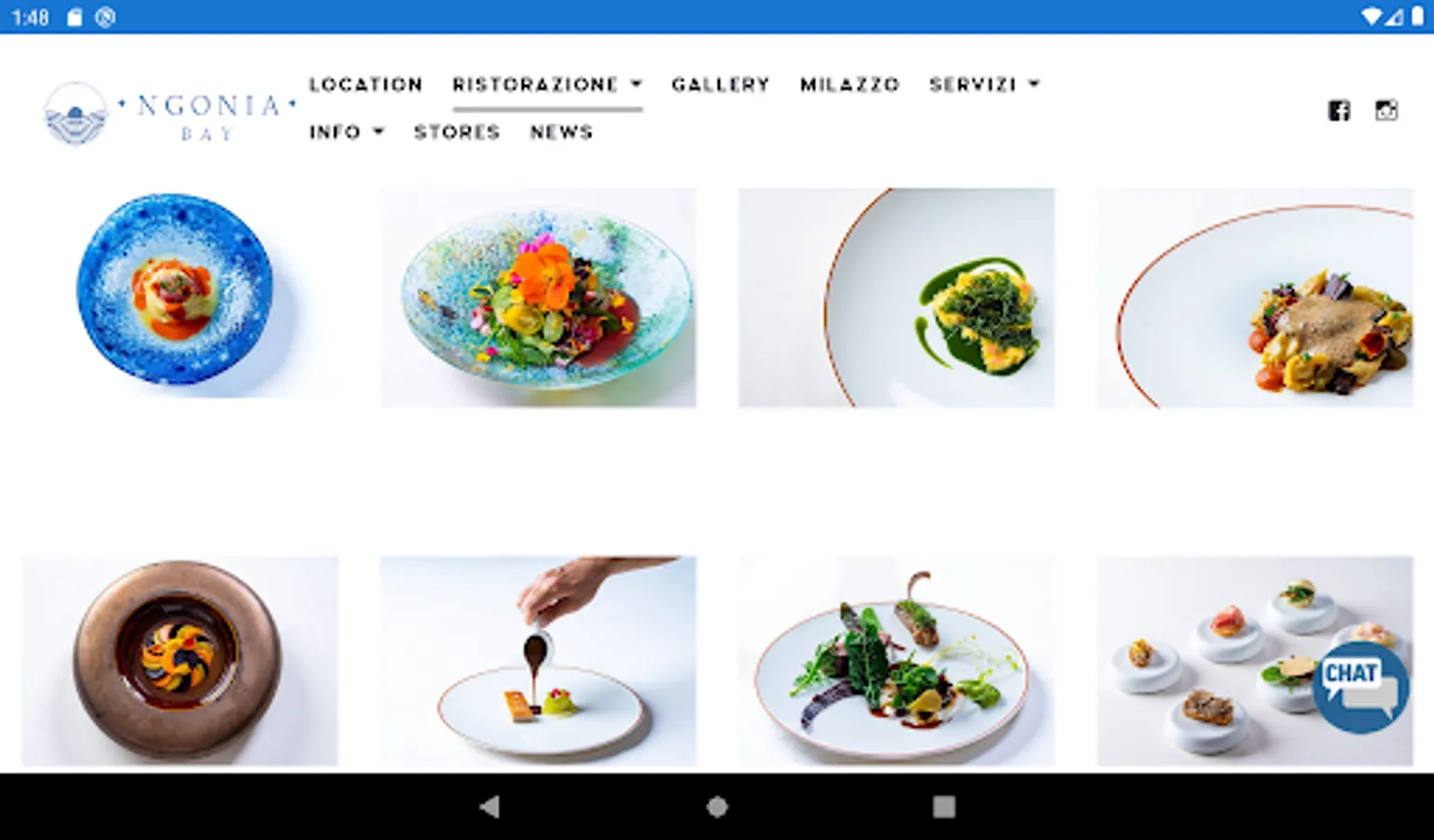View the orange flower salad photo
The width and height of the screenshot is (1434, 840).
point(538,298)
